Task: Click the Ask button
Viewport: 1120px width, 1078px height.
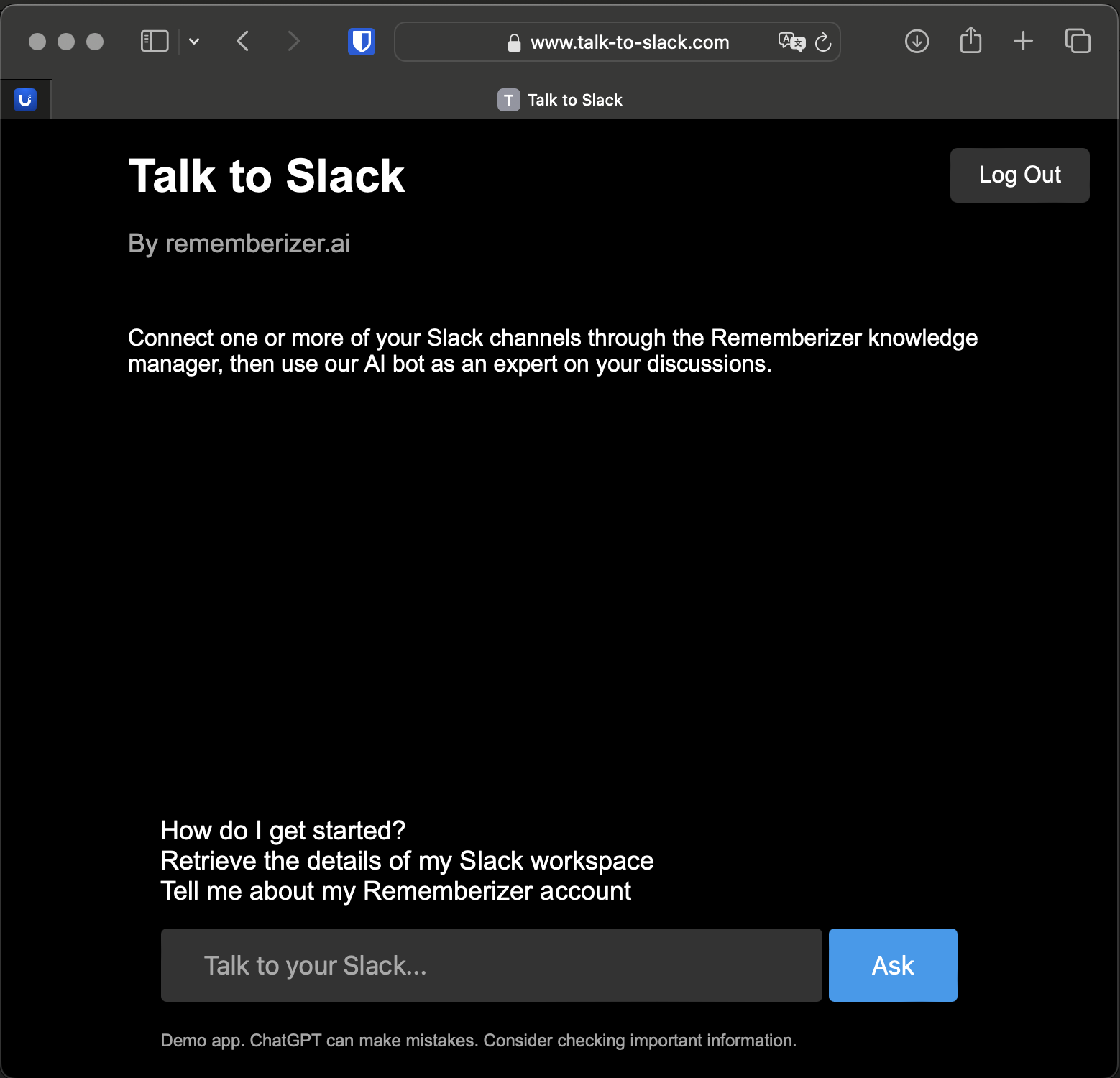Action: pyautogui.click(x=892, y=965)
